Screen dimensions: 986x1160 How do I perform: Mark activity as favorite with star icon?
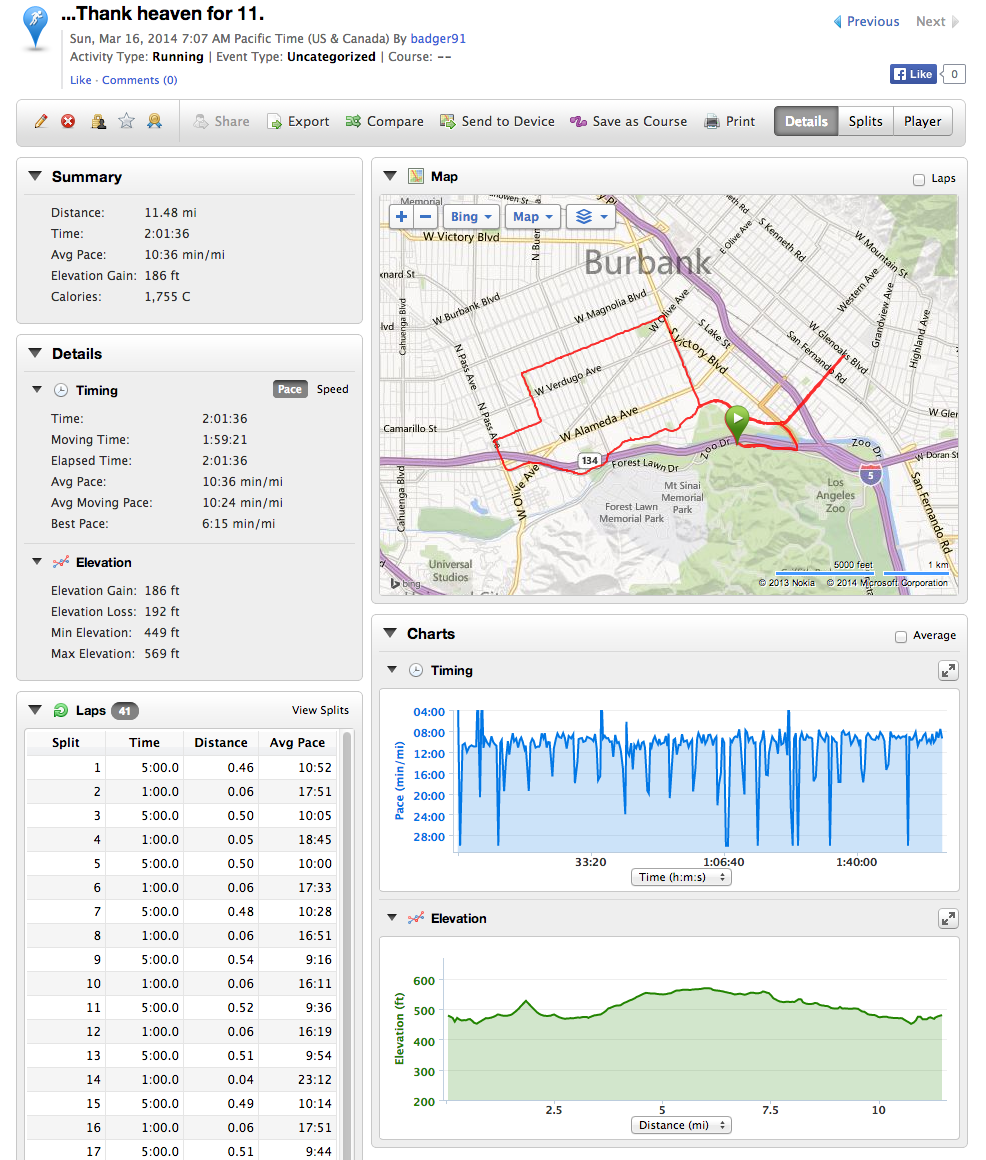[x=126, y=121]
